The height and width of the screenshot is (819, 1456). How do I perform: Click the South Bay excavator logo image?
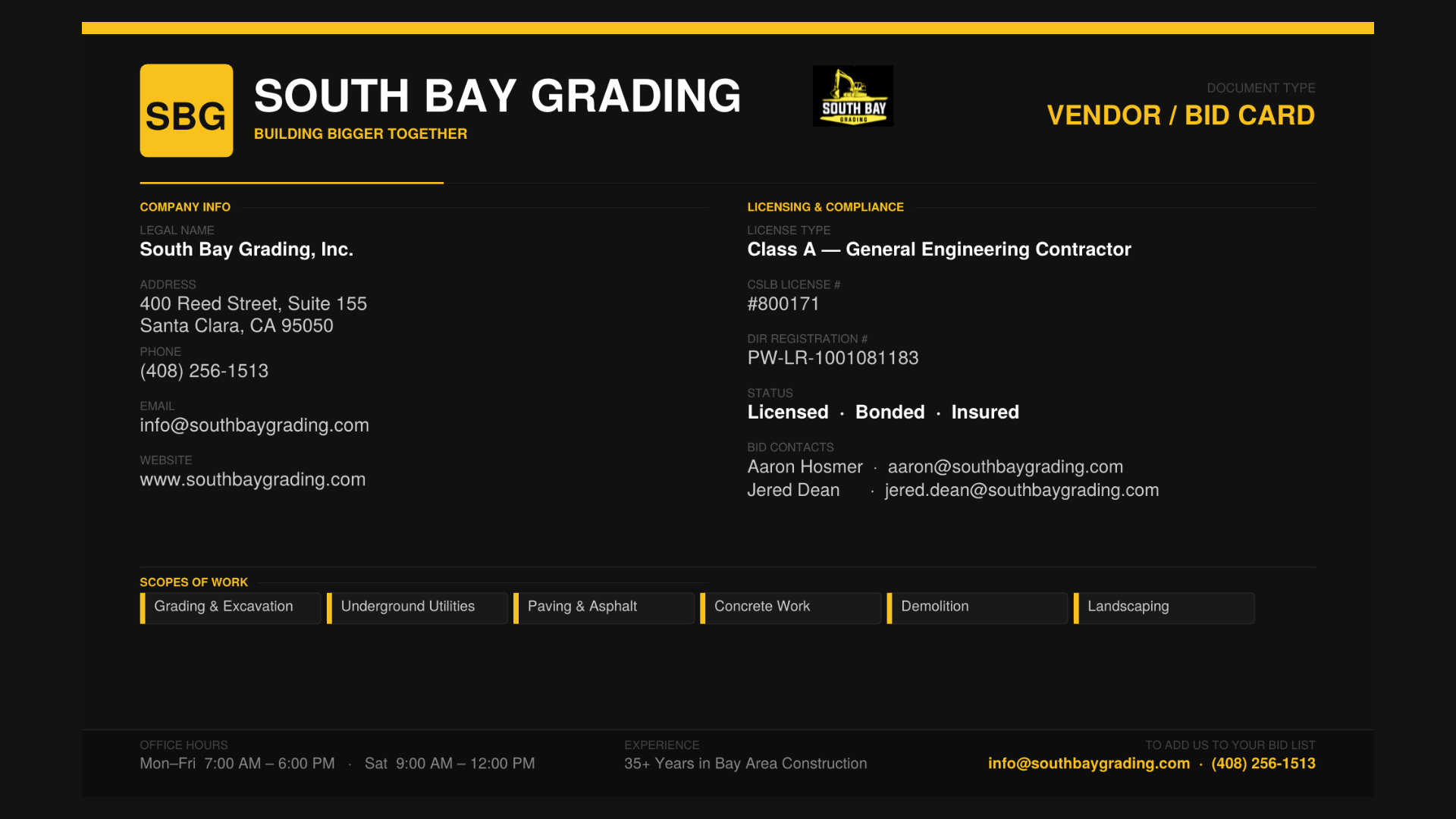[852, 96]
